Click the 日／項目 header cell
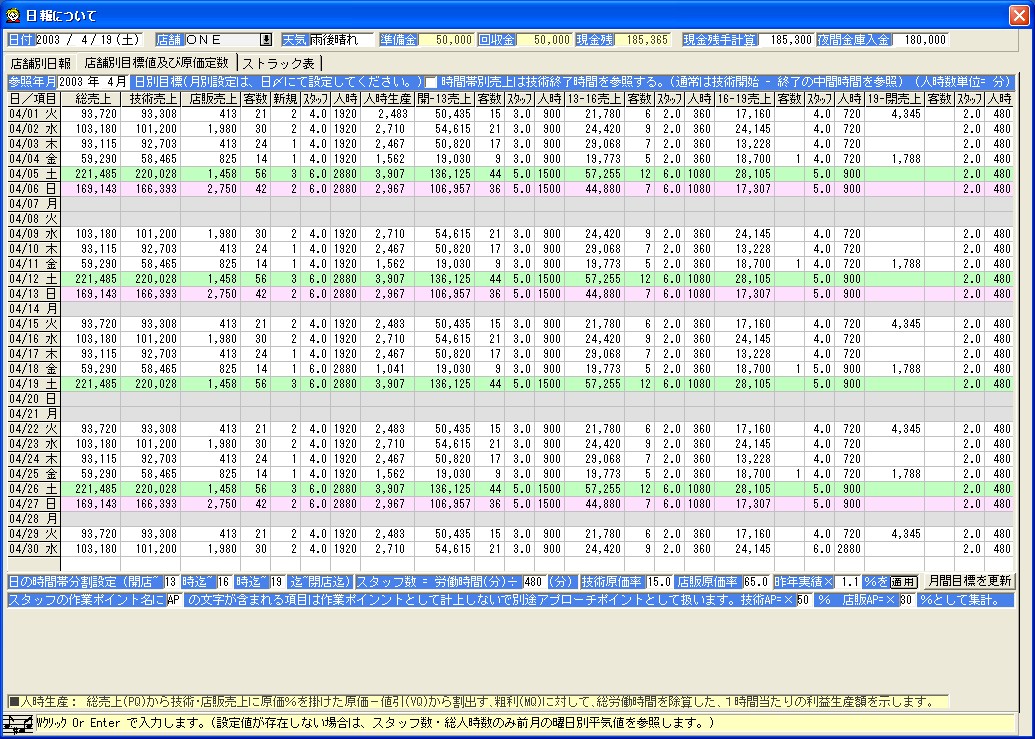 pos(34,99)
